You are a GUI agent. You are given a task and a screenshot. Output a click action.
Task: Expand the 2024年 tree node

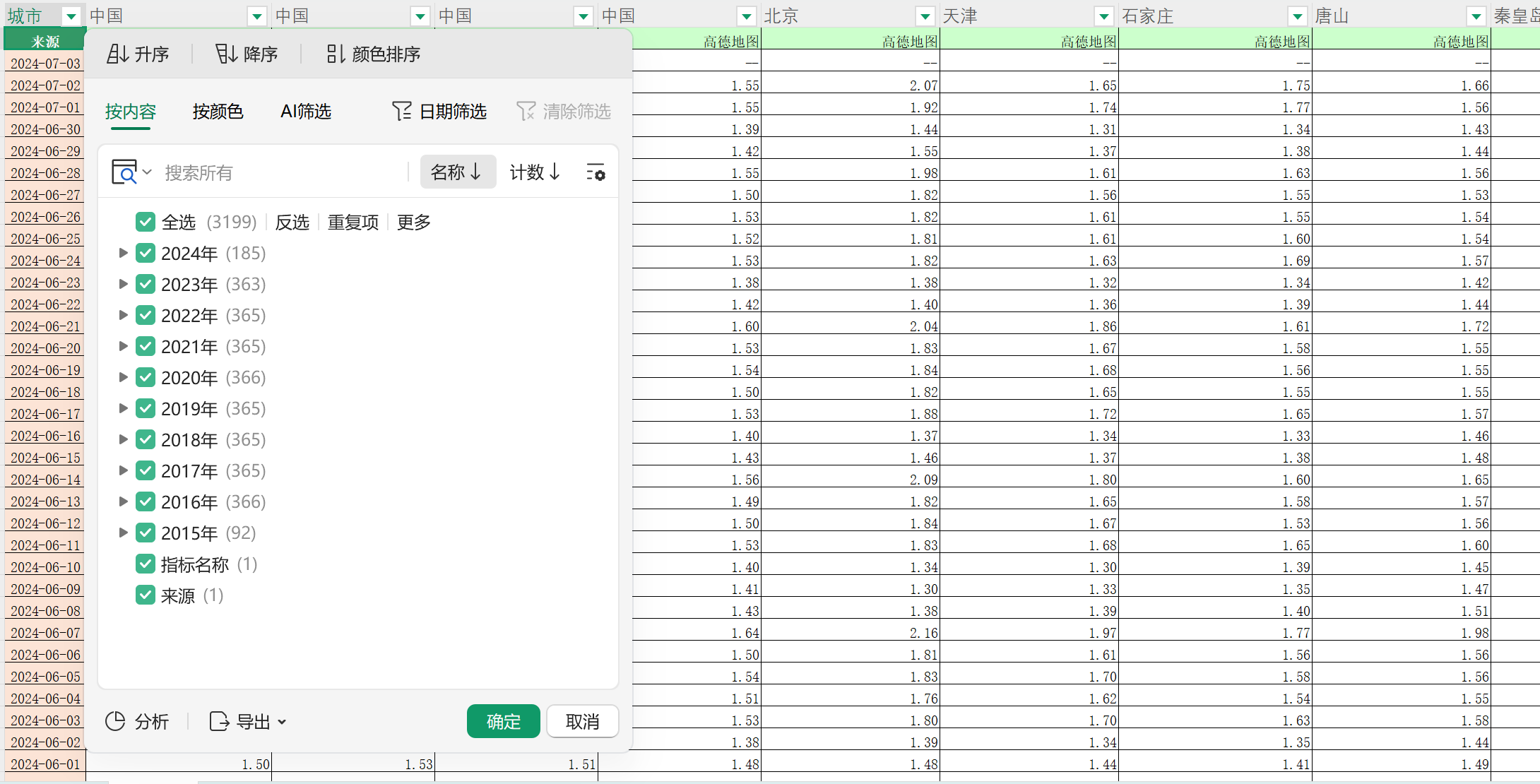[123, 253]
